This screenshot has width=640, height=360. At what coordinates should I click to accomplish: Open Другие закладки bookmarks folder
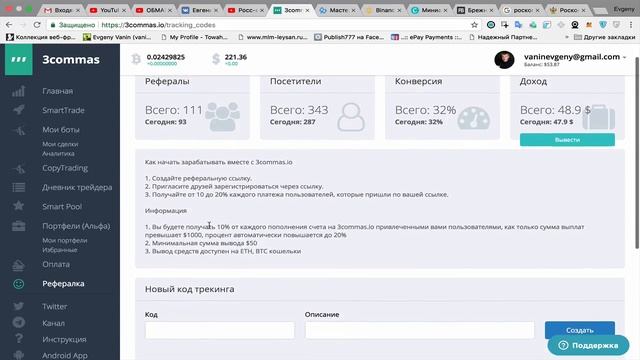click(604, 37)
